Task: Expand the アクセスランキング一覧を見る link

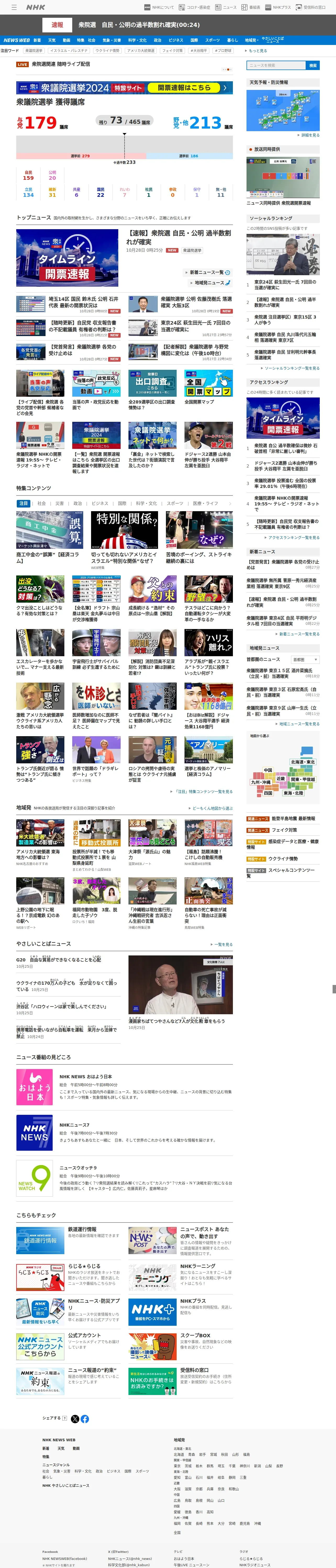Action: point(292,538)
